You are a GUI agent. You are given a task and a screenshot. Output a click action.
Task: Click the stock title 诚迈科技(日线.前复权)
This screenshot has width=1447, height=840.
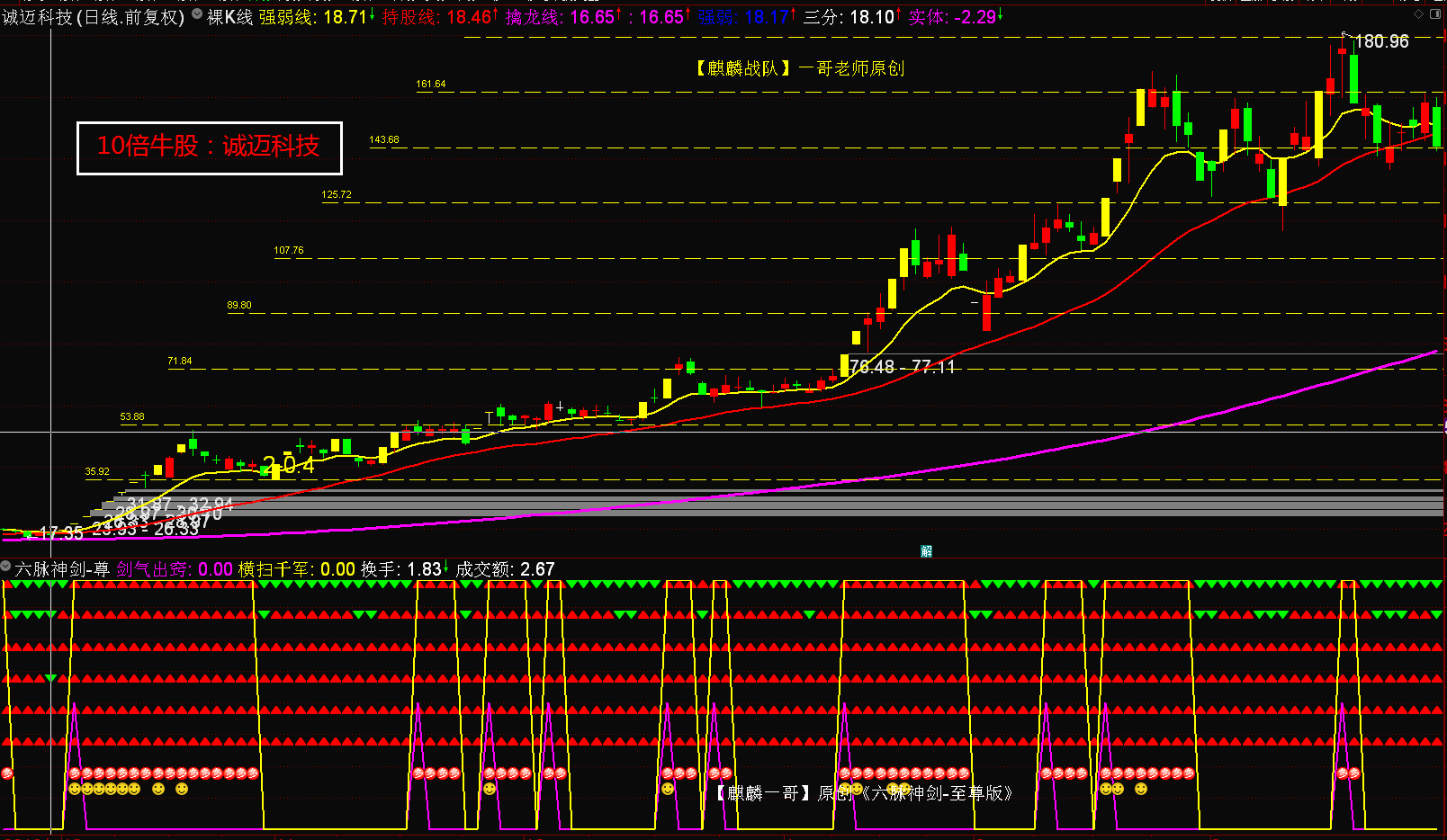tap(94, 17)
